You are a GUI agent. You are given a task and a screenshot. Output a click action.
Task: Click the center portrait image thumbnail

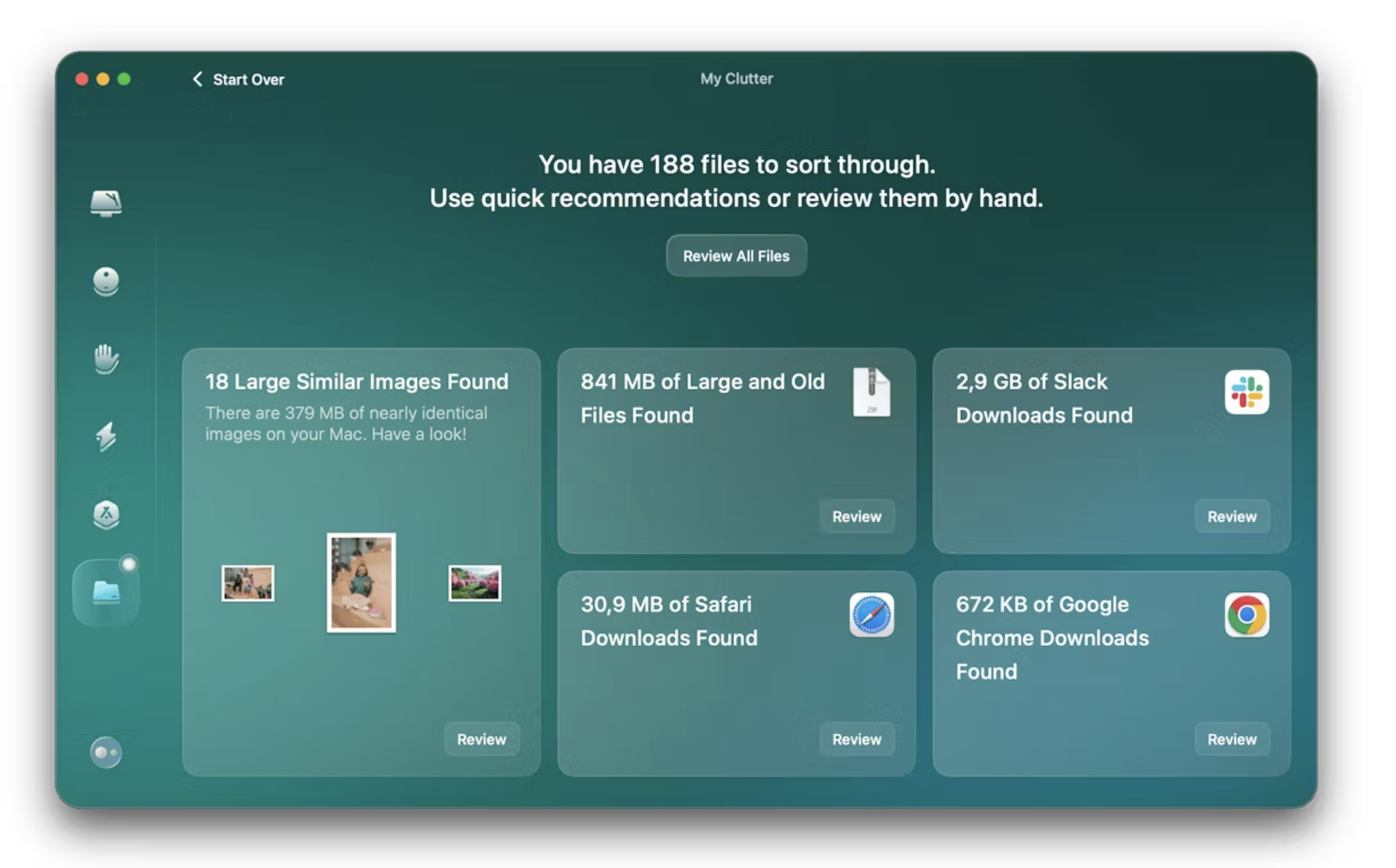(361, 583)
